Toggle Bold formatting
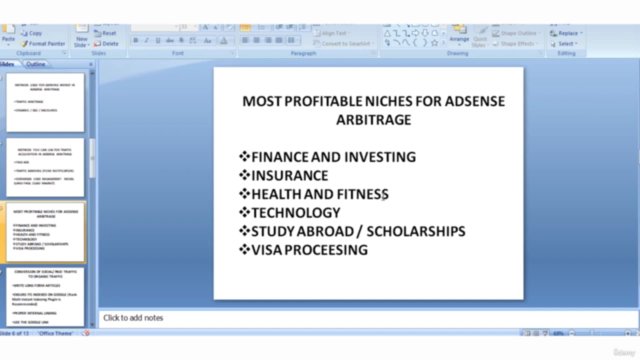Screen dimensions: 640x360 [136, 40]
